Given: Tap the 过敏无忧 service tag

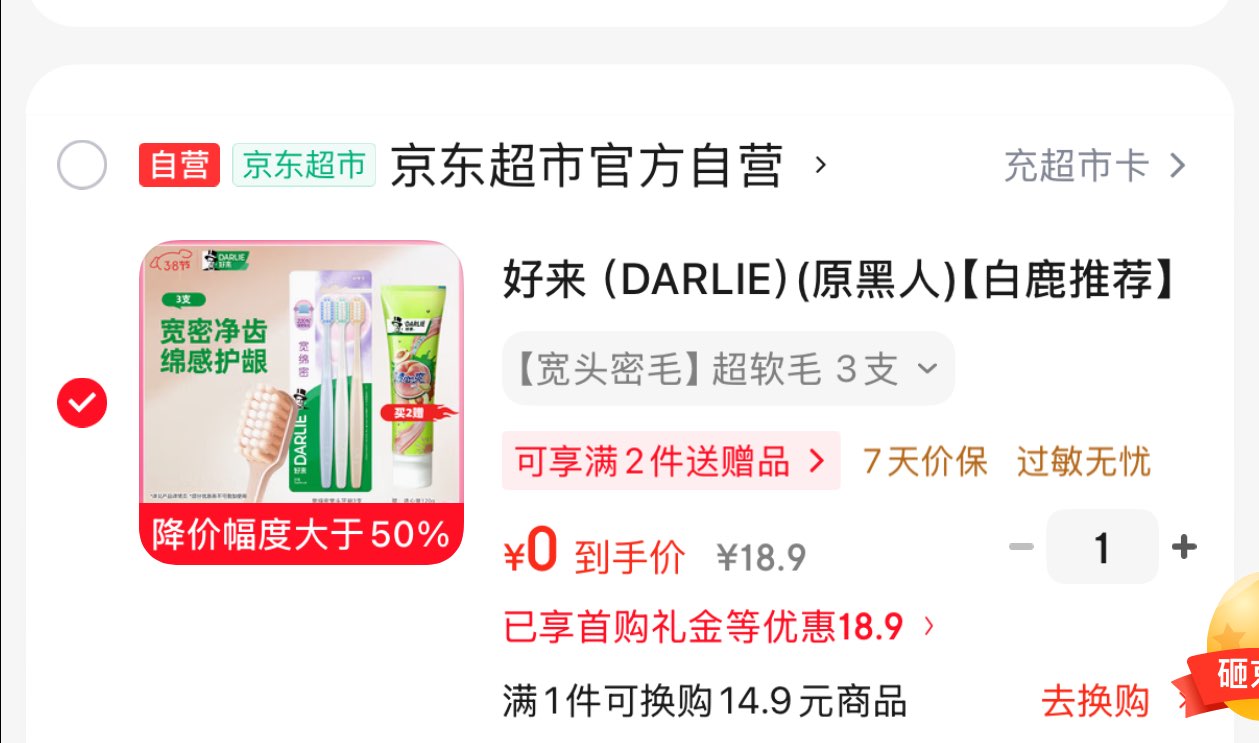Looking at the screenshot, I should (x=1084, y=462).
